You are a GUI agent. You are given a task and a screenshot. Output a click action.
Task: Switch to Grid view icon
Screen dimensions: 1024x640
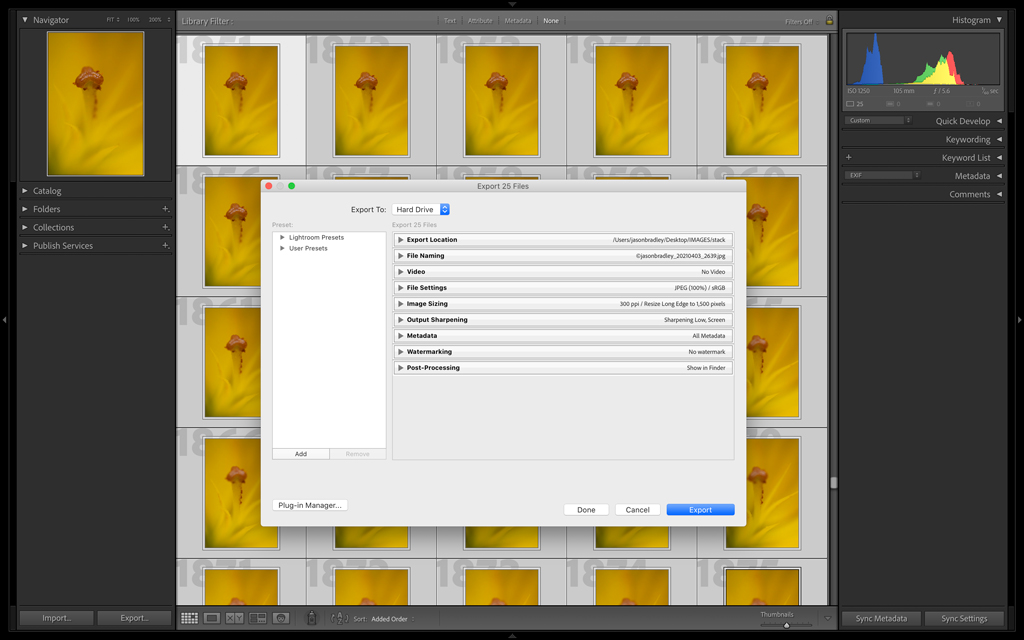tap(189, 619)
